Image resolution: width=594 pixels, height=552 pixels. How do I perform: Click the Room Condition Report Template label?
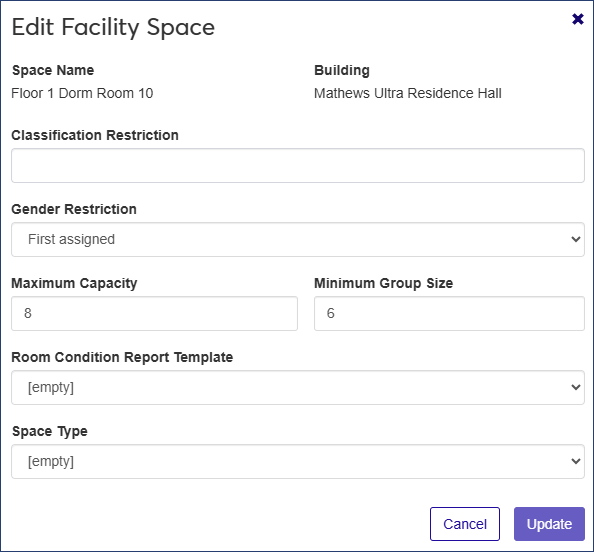122,357
